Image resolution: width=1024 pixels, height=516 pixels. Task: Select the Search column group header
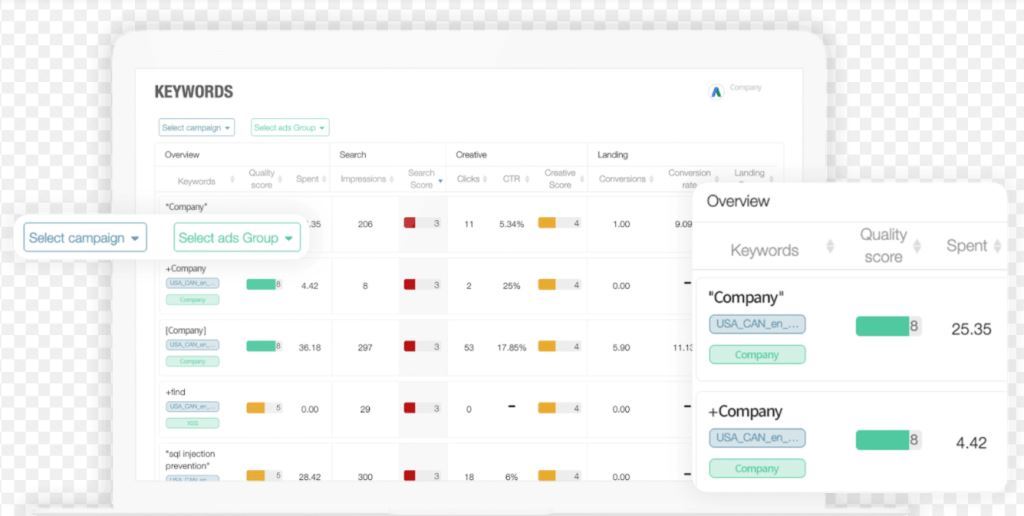tap(353, 155)
